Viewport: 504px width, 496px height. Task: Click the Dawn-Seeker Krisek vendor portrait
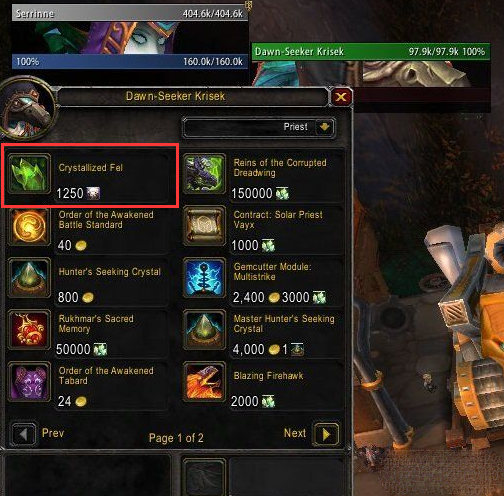point(27,108)
